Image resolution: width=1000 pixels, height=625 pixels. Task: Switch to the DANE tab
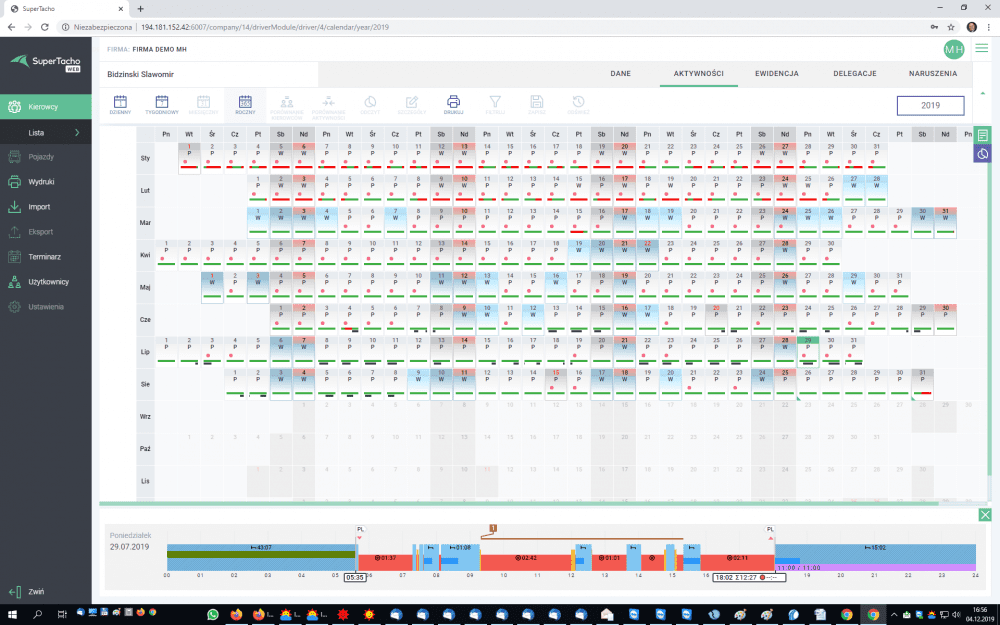pos(620,74)
